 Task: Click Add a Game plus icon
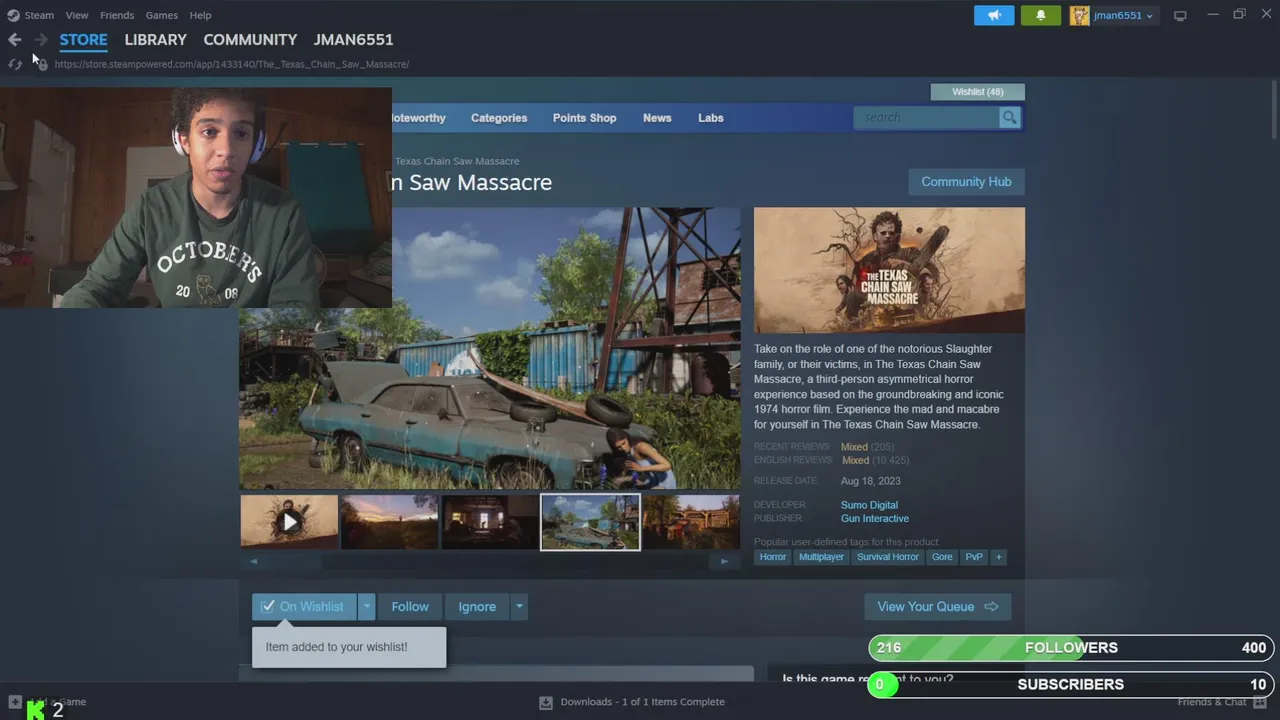[x=15, y=702]
